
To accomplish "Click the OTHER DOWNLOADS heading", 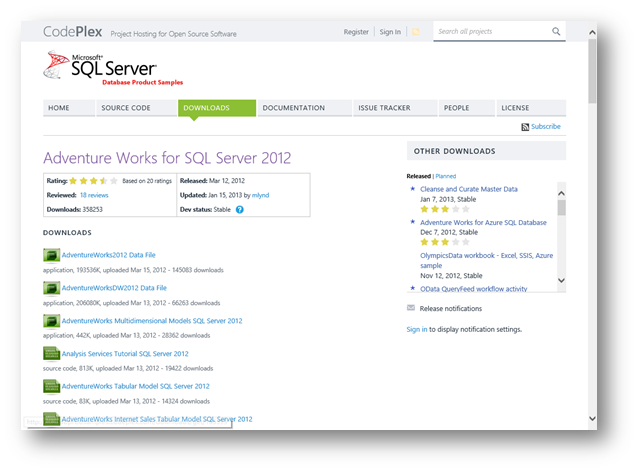I will point(454,151).
